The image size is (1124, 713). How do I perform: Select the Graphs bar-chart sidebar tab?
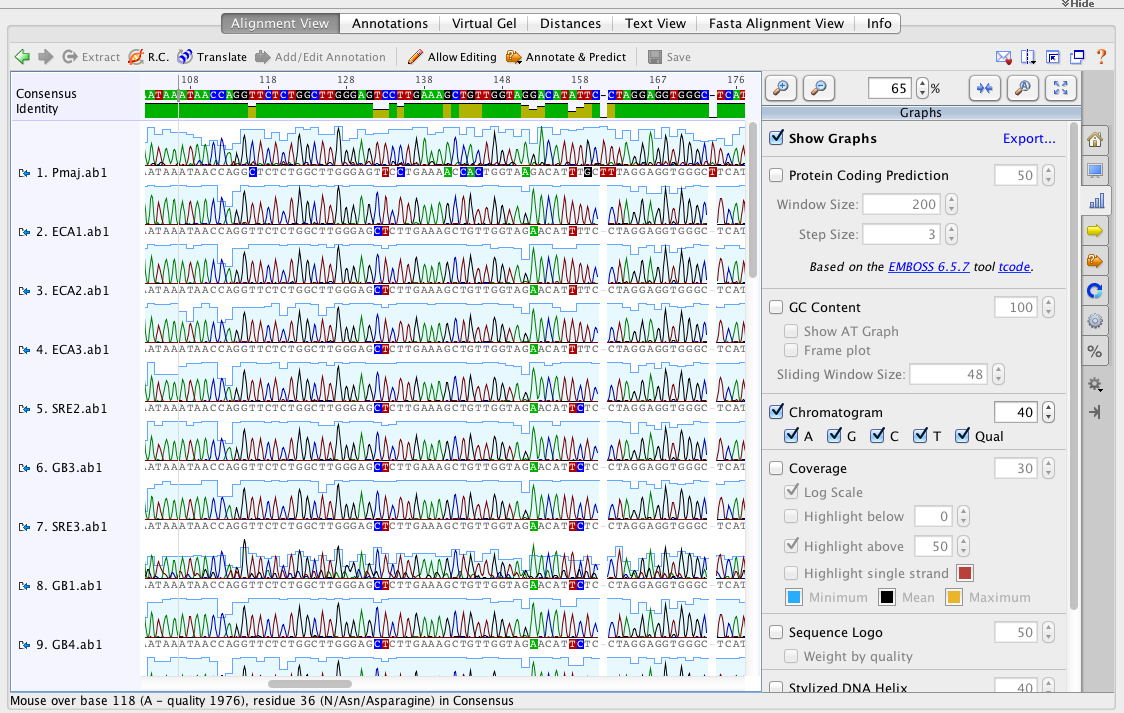coord(1096,201)
